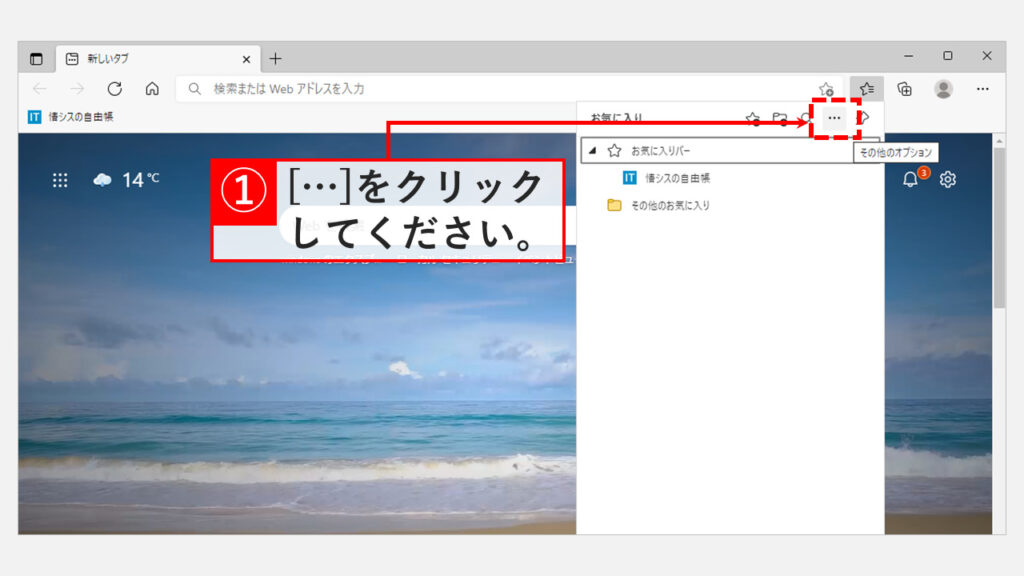Collapse the お気に入りバー folder triangle
Viewport: 1024px width, 576px height.
[x=592, y=151]
